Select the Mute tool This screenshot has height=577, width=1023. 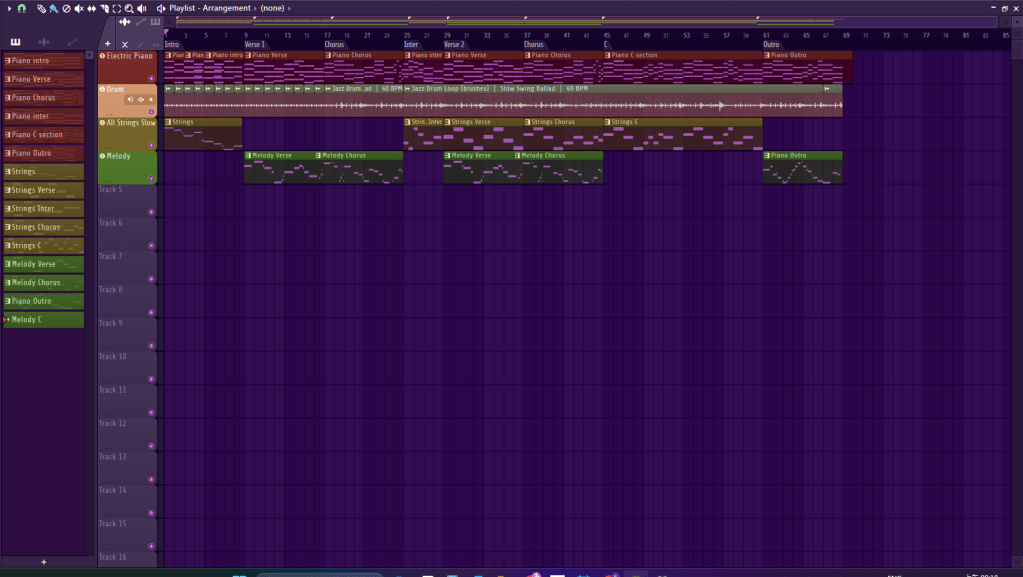click(79, 8)
